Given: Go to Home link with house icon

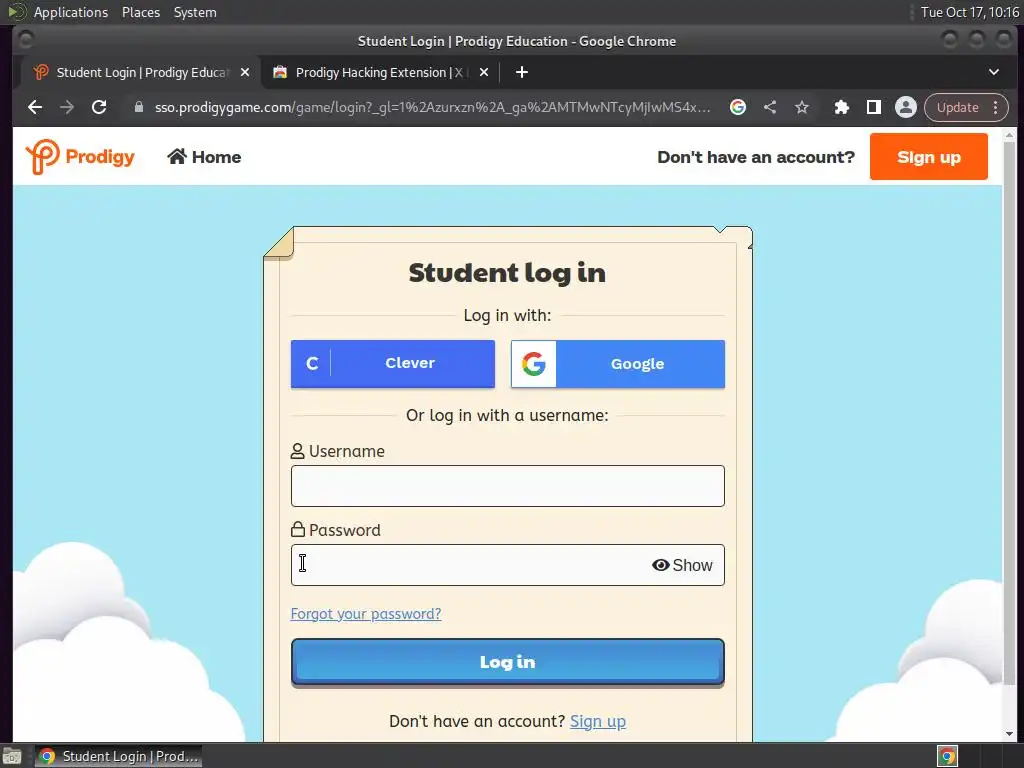Looking at the screenshot, I should pos(204,157).
